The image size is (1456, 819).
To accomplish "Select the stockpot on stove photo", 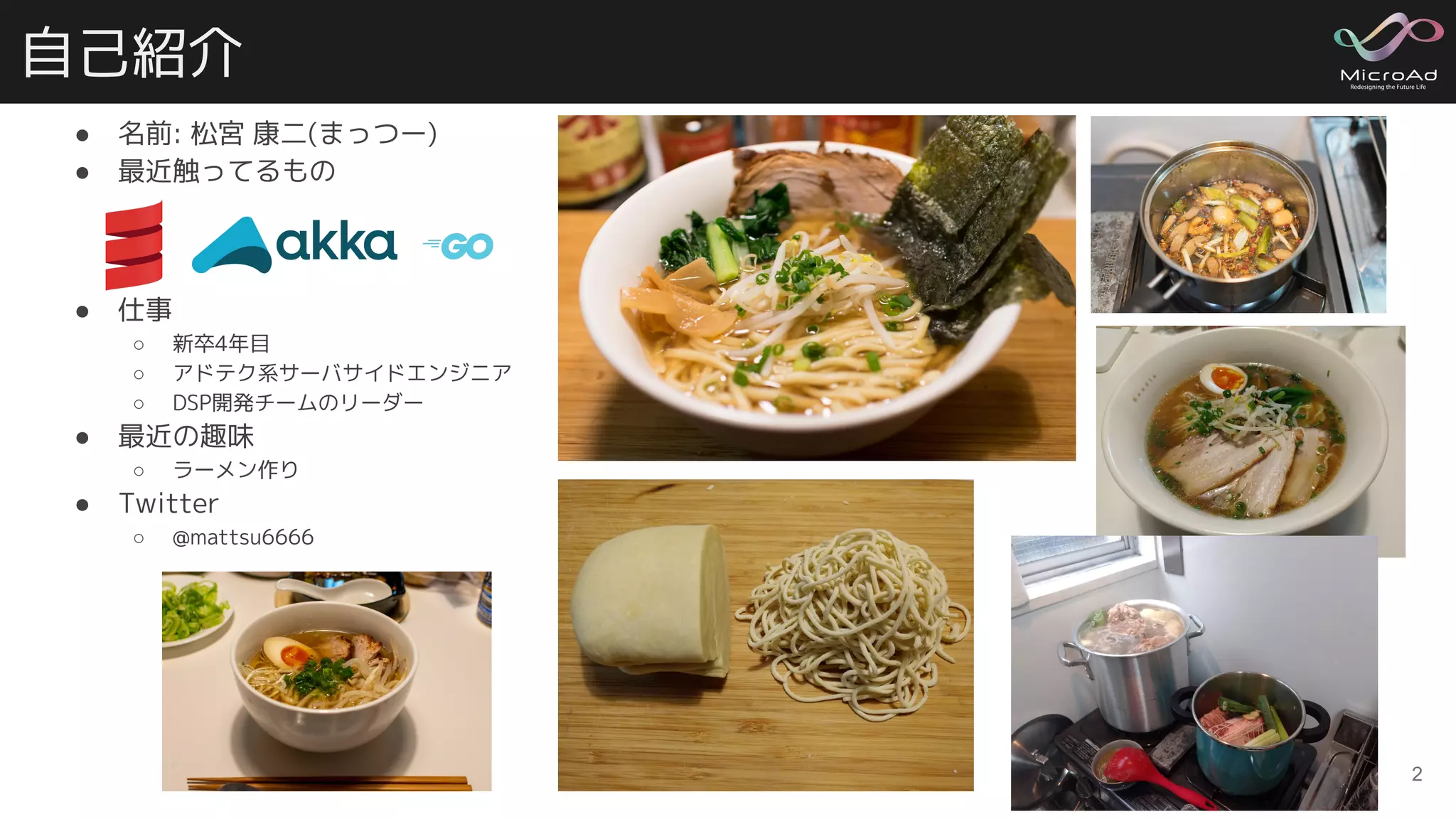I will tap(1194, 673).
